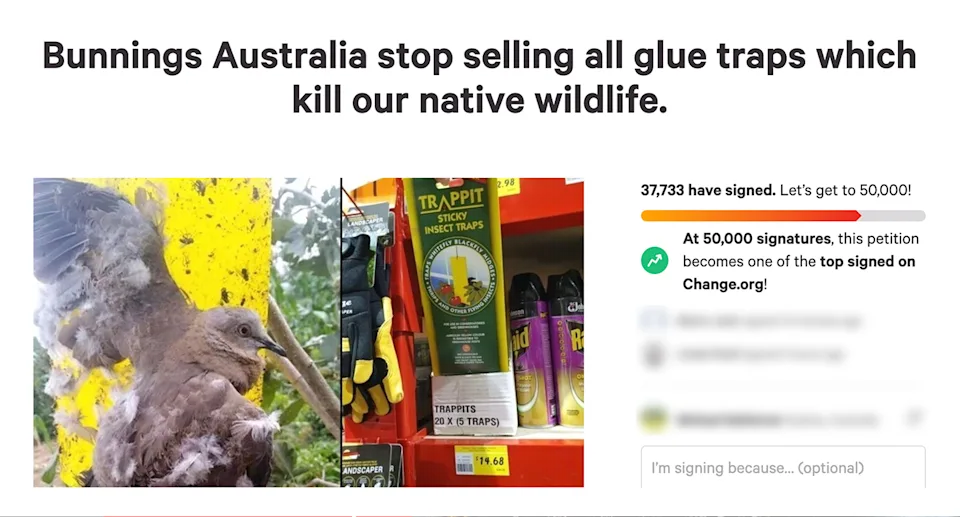Click the petition title about Bunnings Australia

479,78
